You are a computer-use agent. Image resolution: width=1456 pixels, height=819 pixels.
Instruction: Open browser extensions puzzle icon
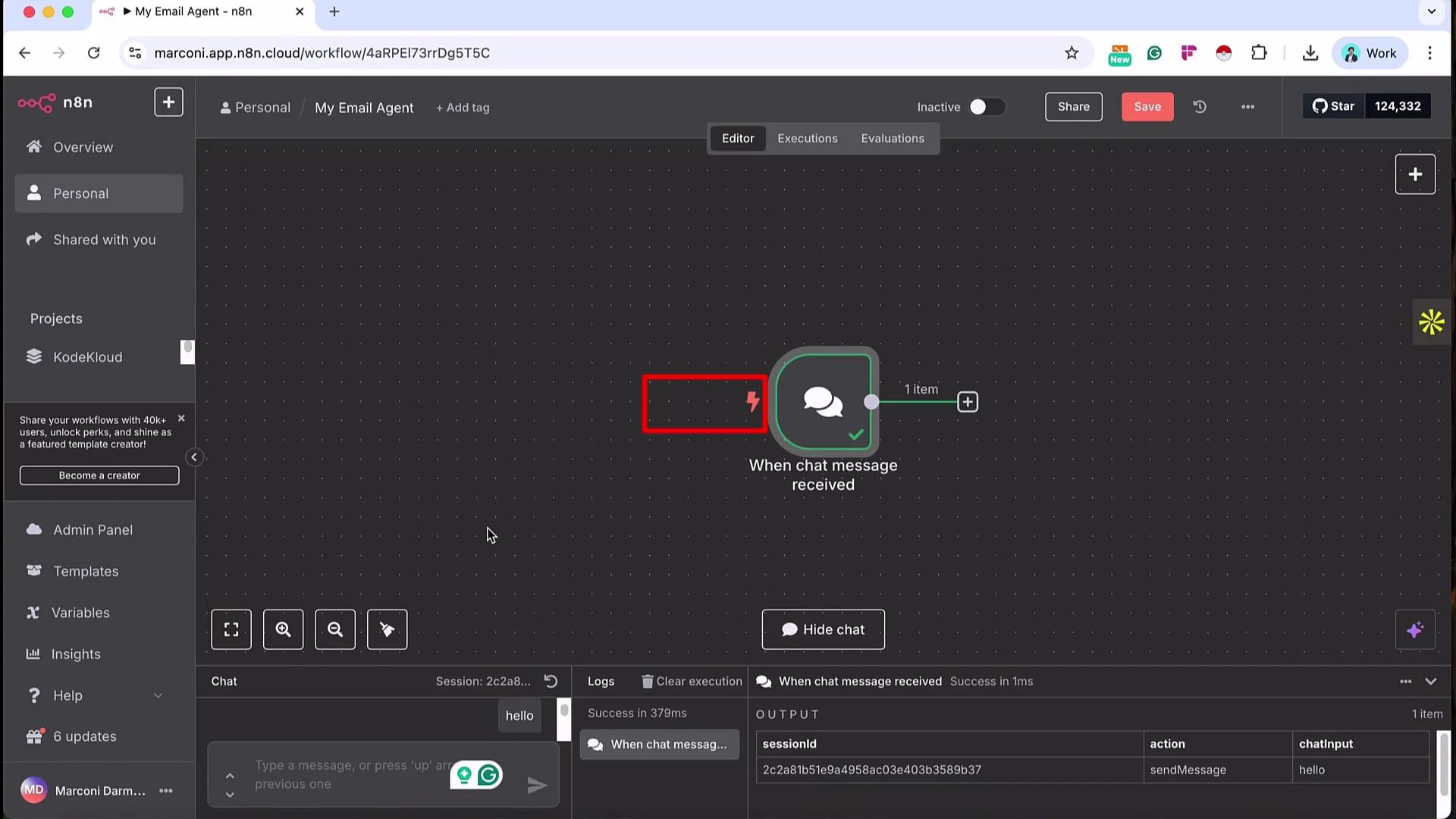tap(1259, 53)
